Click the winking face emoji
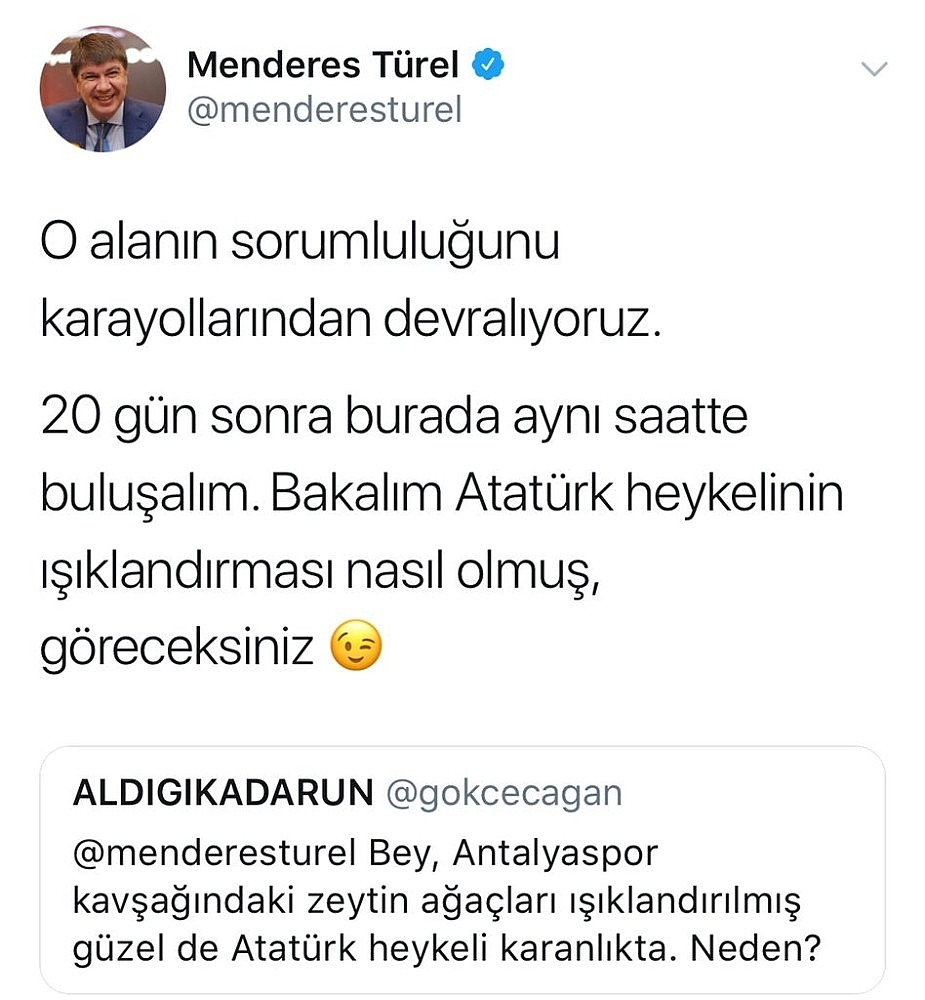Screen dimensions: 925x1000 click(357, 648)
